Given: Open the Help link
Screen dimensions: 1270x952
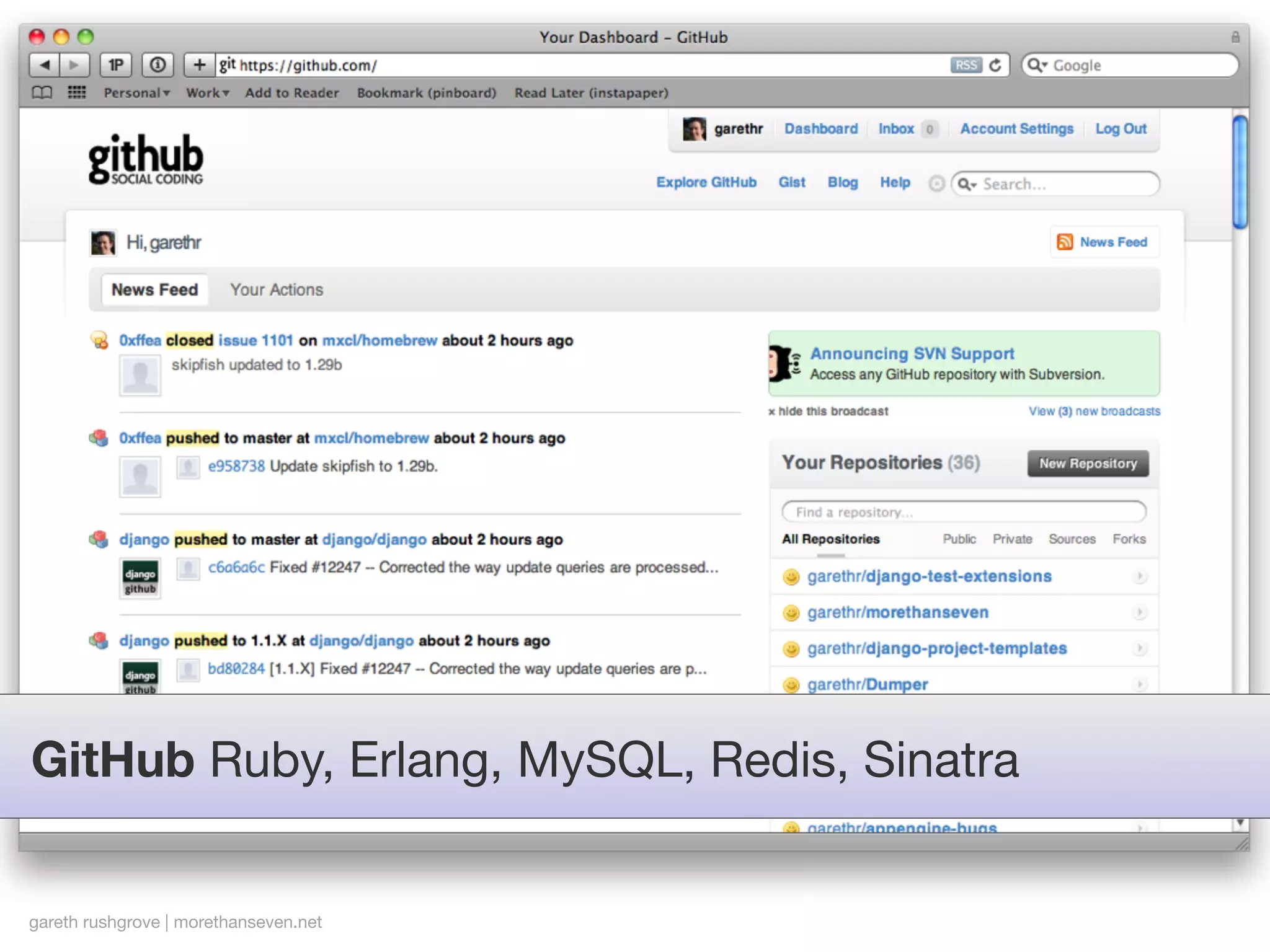Looking at the screenshot, I should (895, 182).
